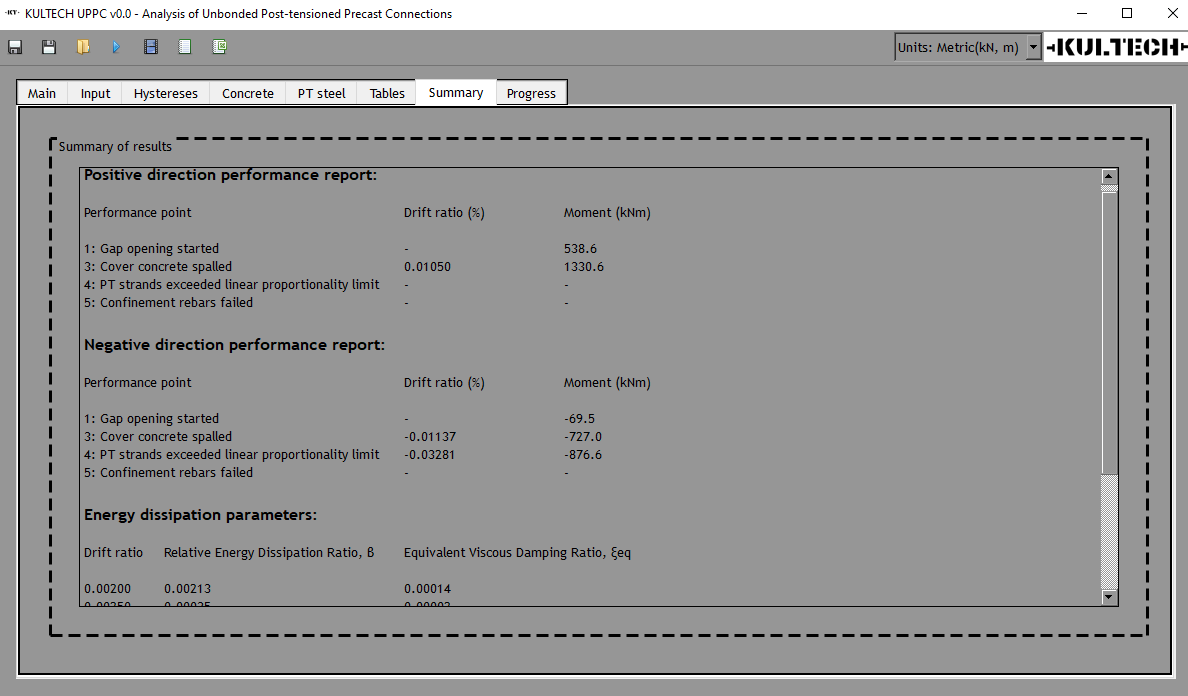This screenshot has width=1188, height=696.
Task: Click the positive moment value 538.6
Action: tap(580, 248)
